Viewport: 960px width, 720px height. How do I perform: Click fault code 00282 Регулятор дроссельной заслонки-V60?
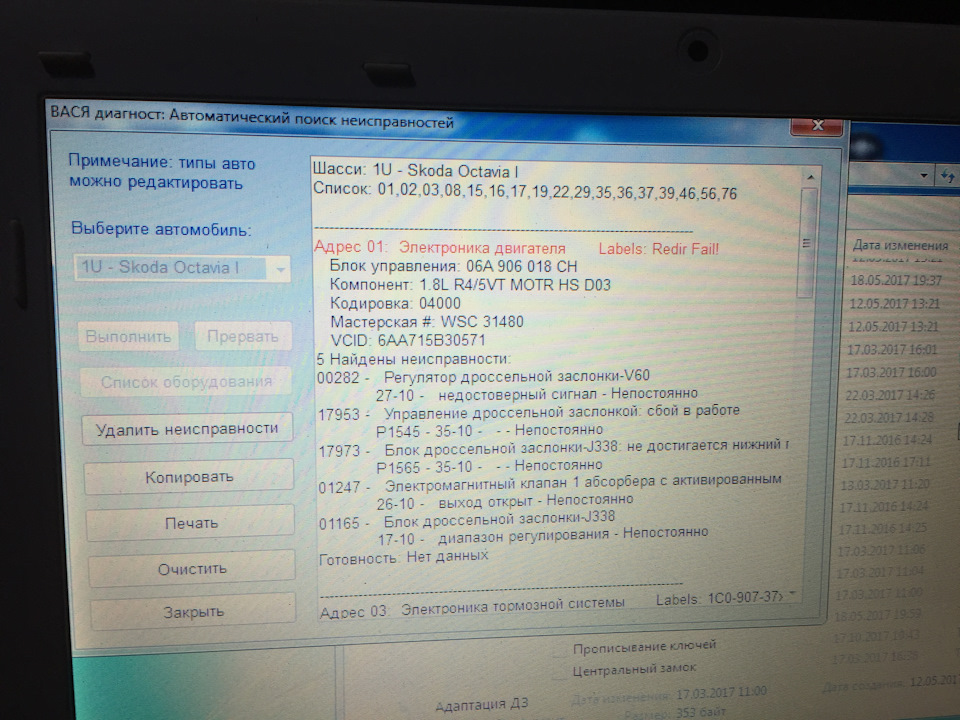click(x=483, y=376)
